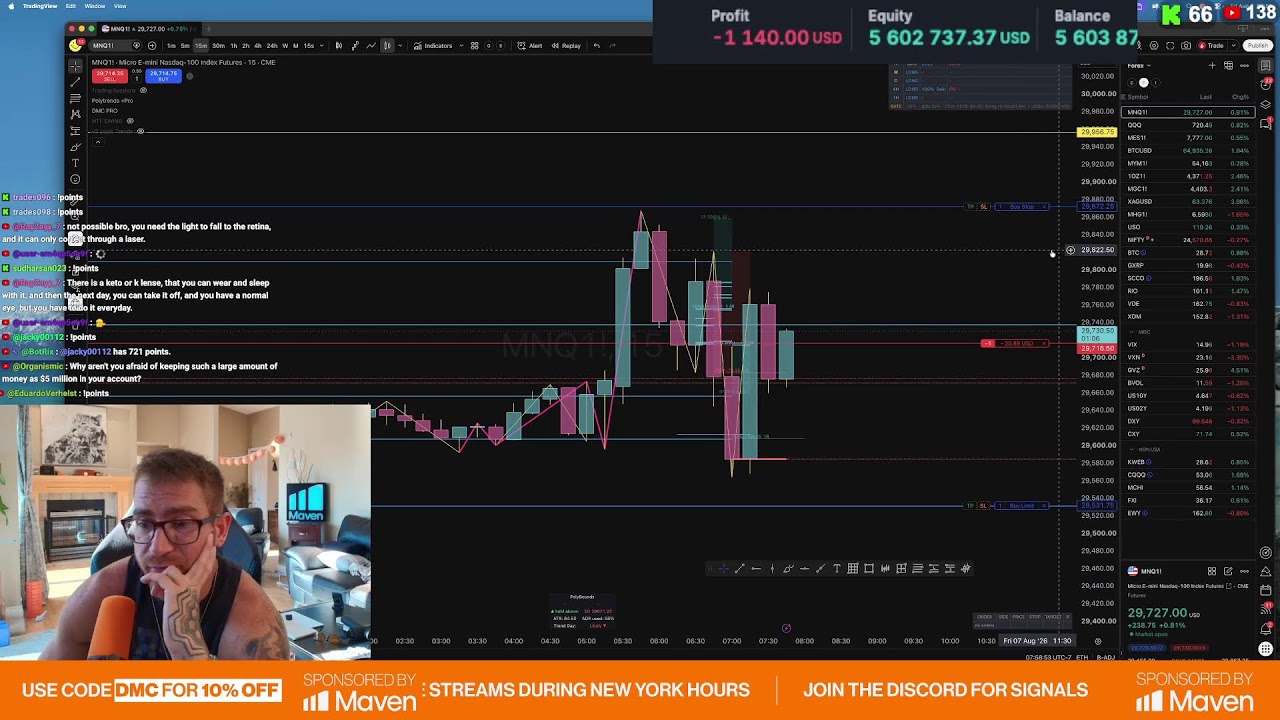Screen dimensions: 1280x720
Task: Open the calendar icon in right rail
Action: click(1265, 590)
